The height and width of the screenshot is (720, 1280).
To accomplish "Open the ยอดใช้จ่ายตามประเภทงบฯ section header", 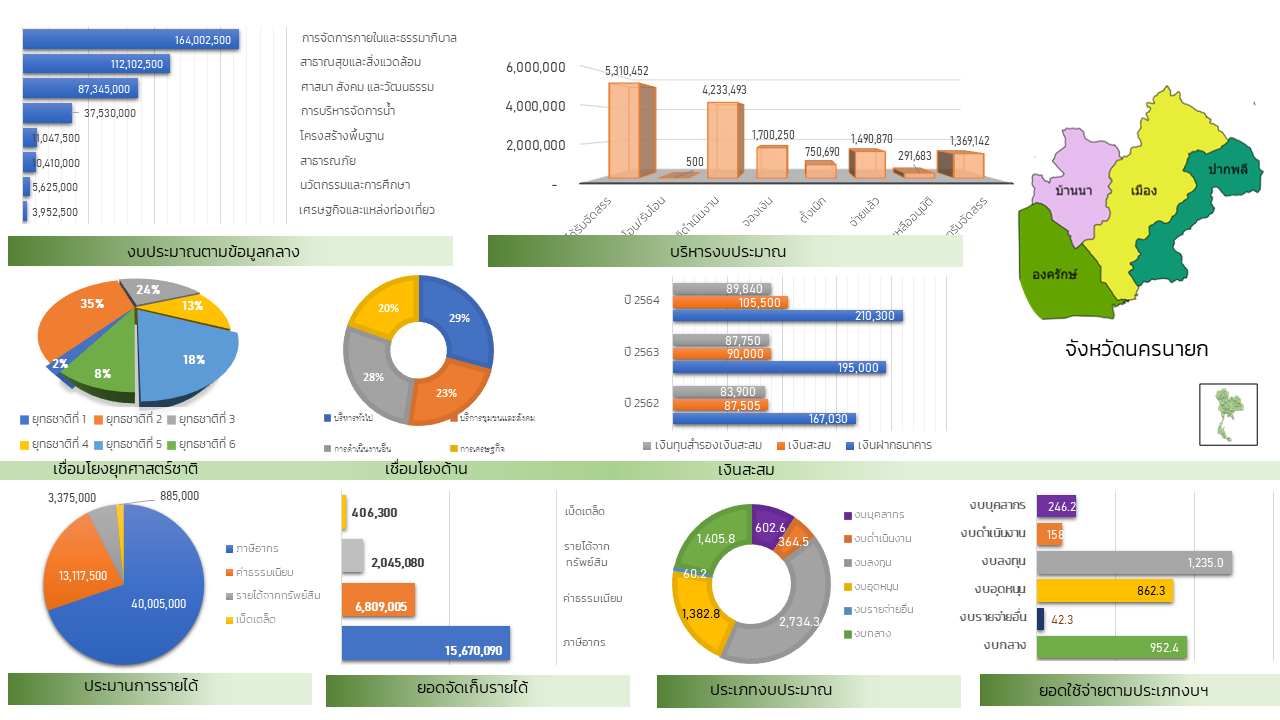I will pyautogui.click(x=1130, y=690).
